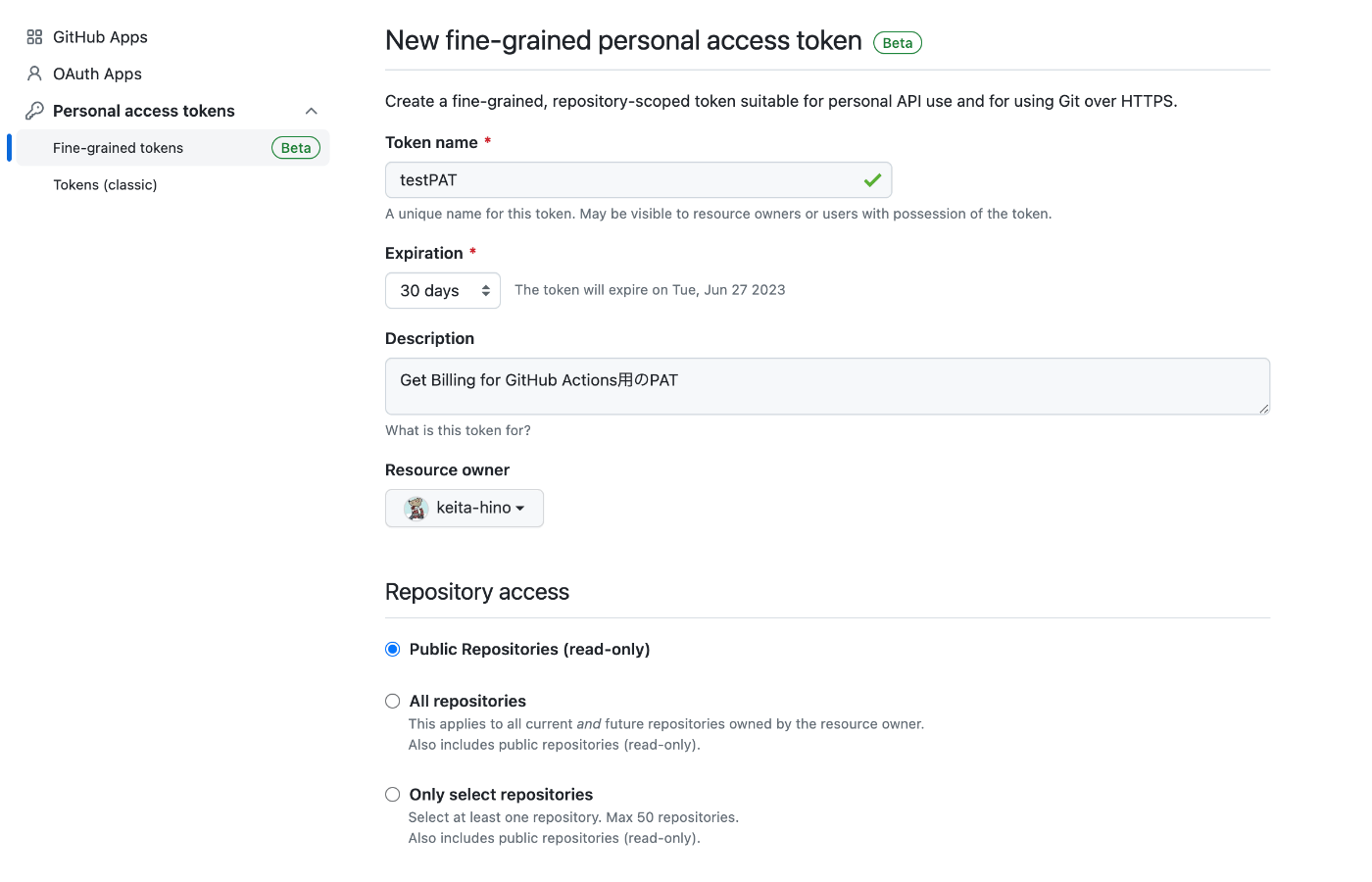Go to OAuth Apps settings link

[x=97, y=74]
